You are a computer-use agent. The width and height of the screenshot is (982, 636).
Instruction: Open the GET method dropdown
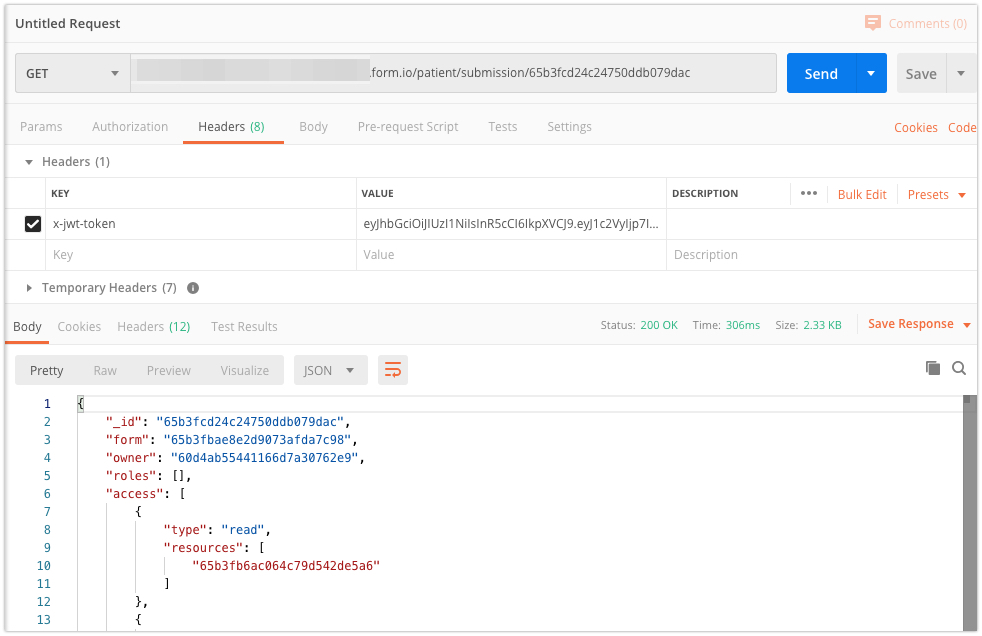pyautogui.click(x=72, y=73)
